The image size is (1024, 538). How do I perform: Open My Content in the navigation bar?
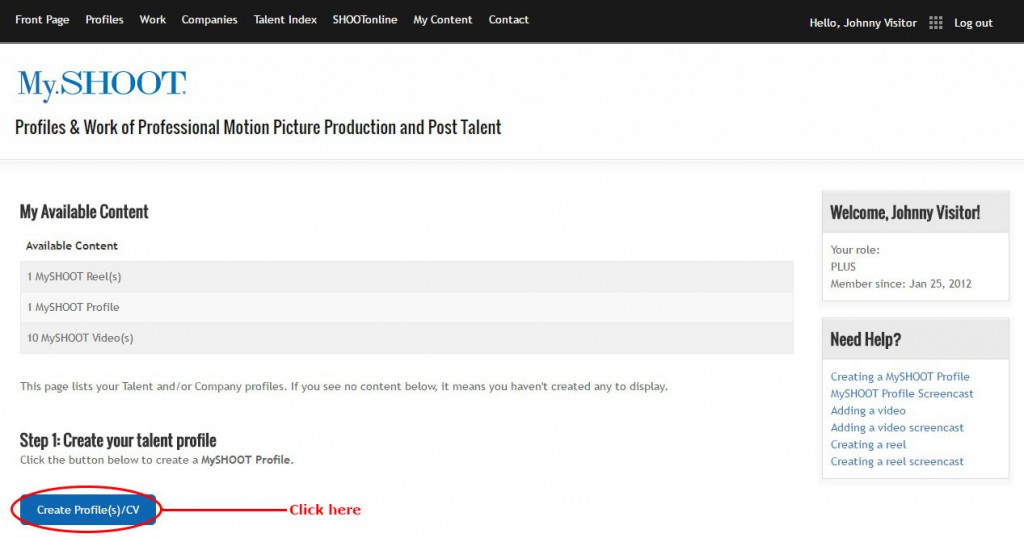point(442,20)
